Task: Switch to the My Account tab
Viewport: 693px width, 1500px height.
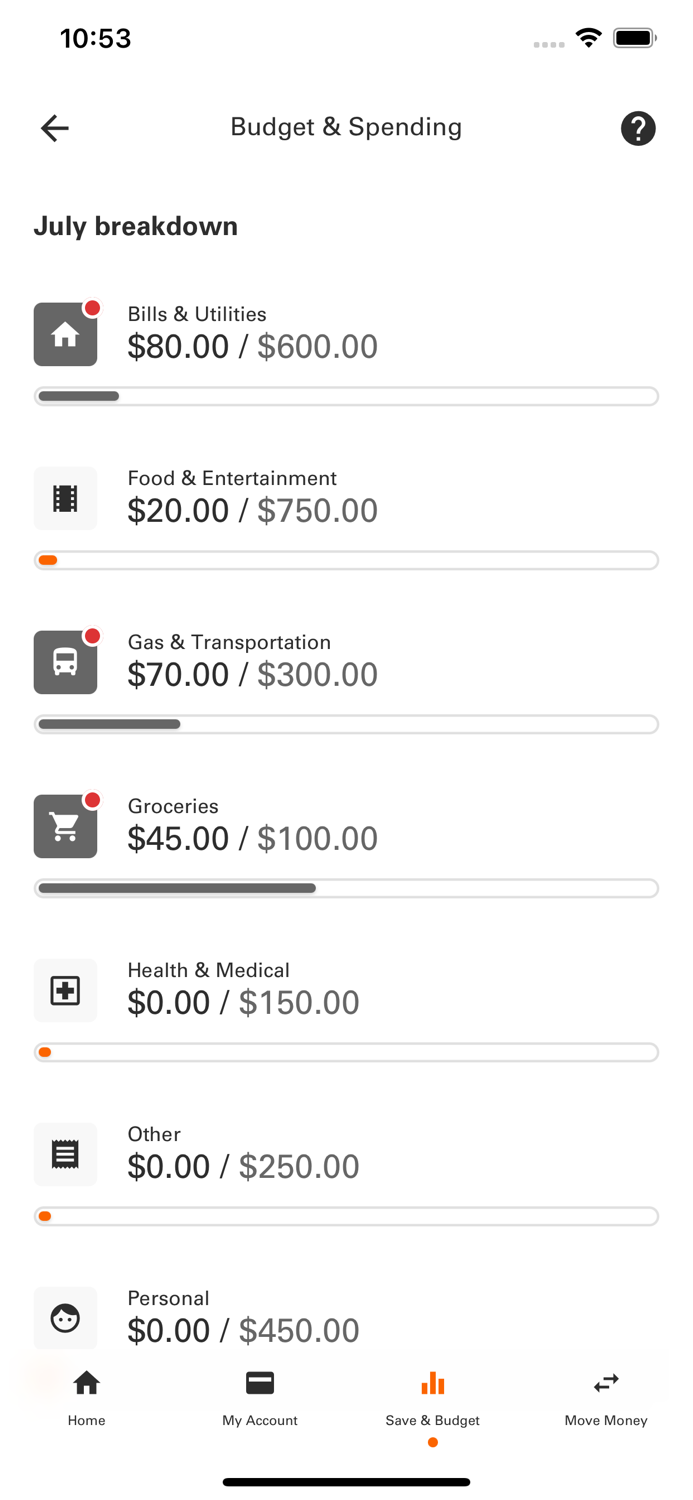Action: click(x=259, y=1395)
